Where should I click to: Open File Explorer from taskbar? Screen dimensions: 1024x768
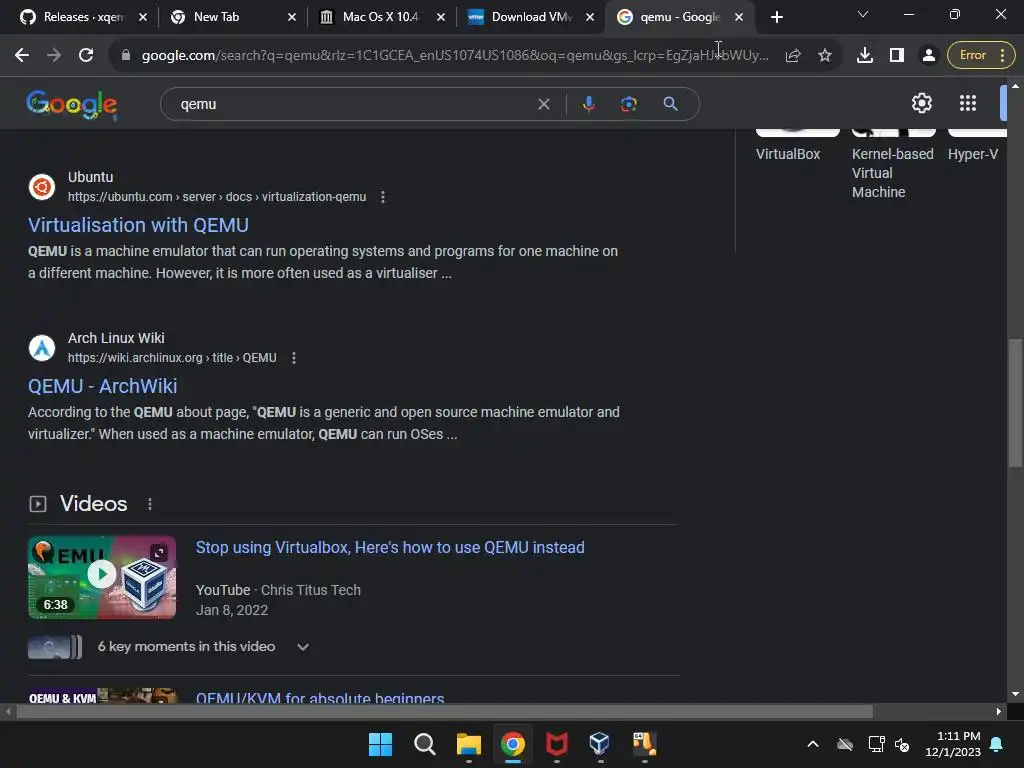tap(468, 744)
